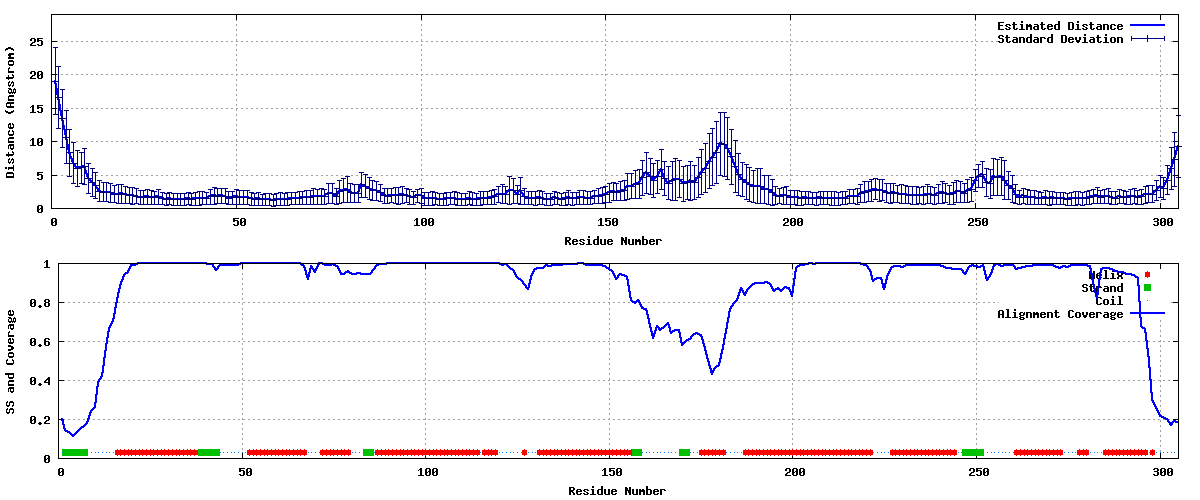
Task: Click x-axis tick '300' on coverage plot
Action: pyautogui.click(x=1162, y=471)
